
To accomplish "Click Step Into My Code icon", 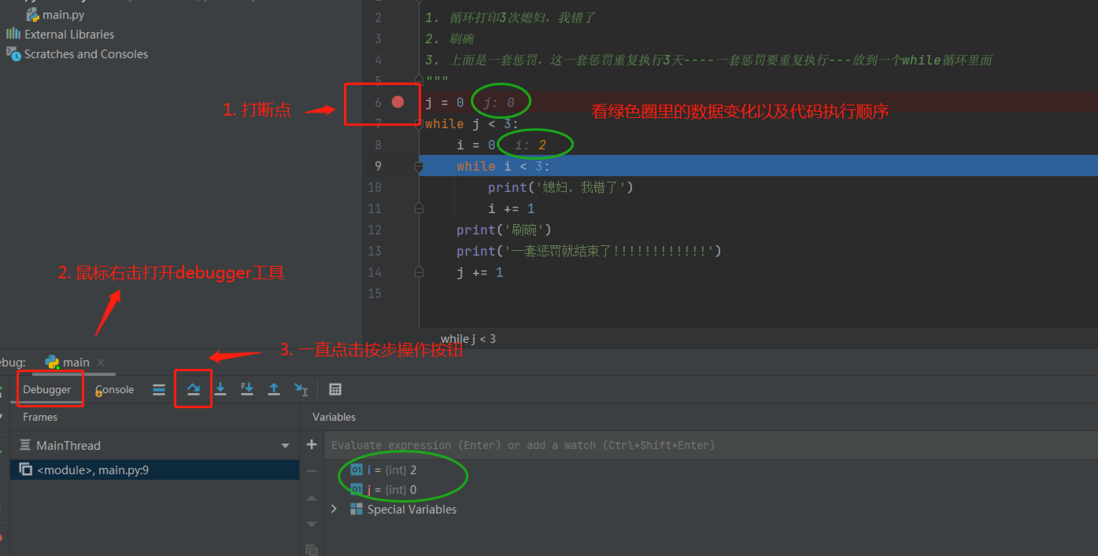I will 246,389.
